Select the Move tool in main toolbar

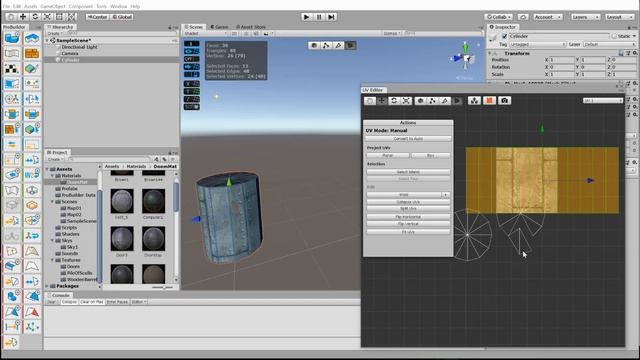tap(23, 17)
